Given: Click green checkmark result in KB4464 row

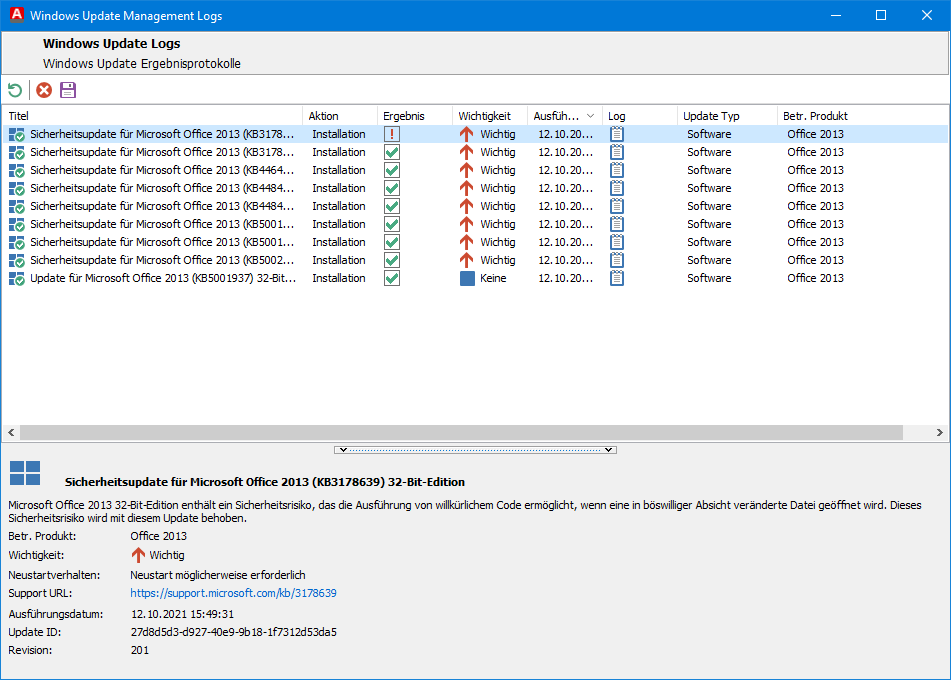Looking at the screenshot, I should tap(392, 170).
